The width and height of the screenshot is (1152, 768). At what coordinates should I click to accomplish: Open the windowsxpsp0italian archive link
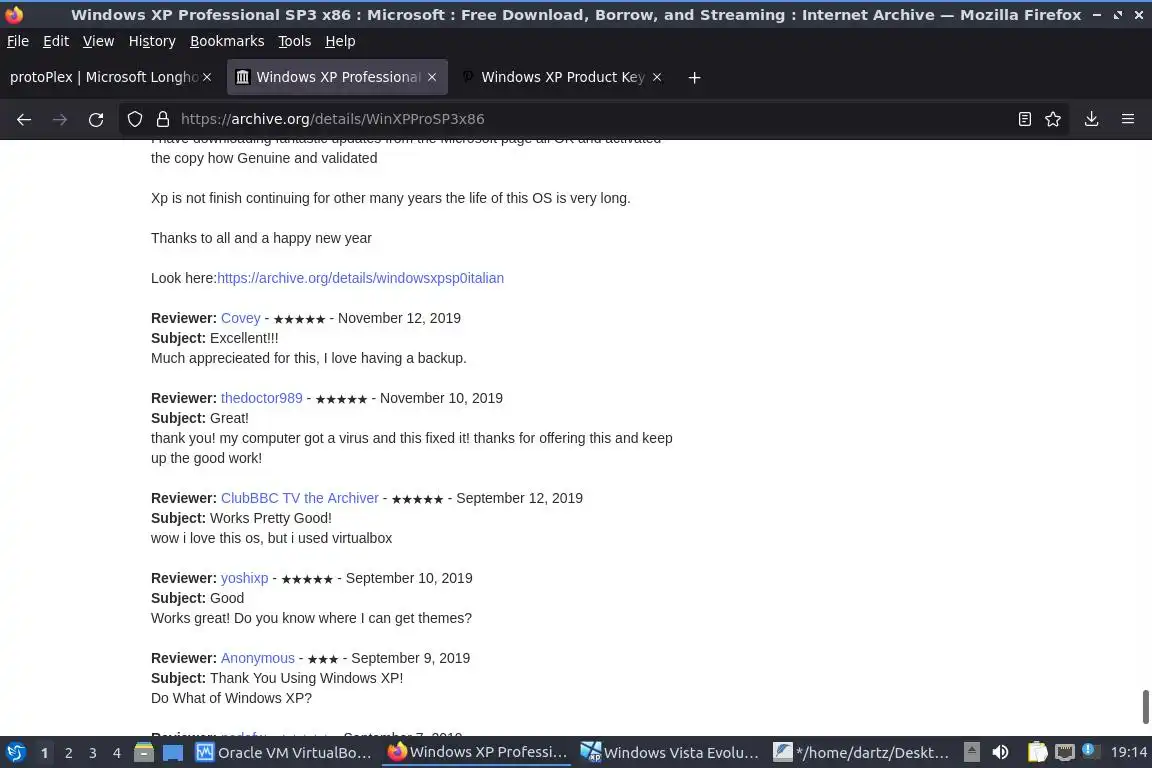pyautogui.click(x=360, y=278)
